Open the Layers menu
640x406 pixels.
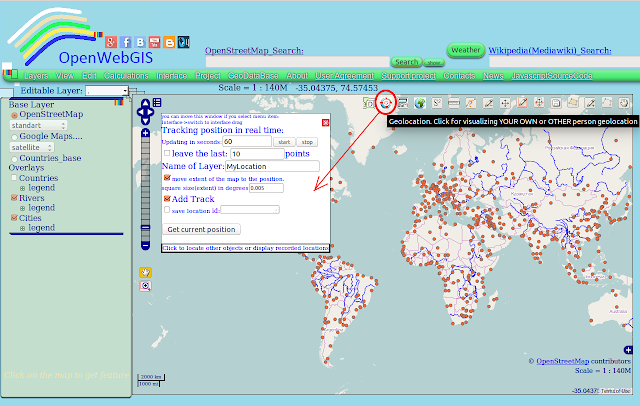point(36,76)
